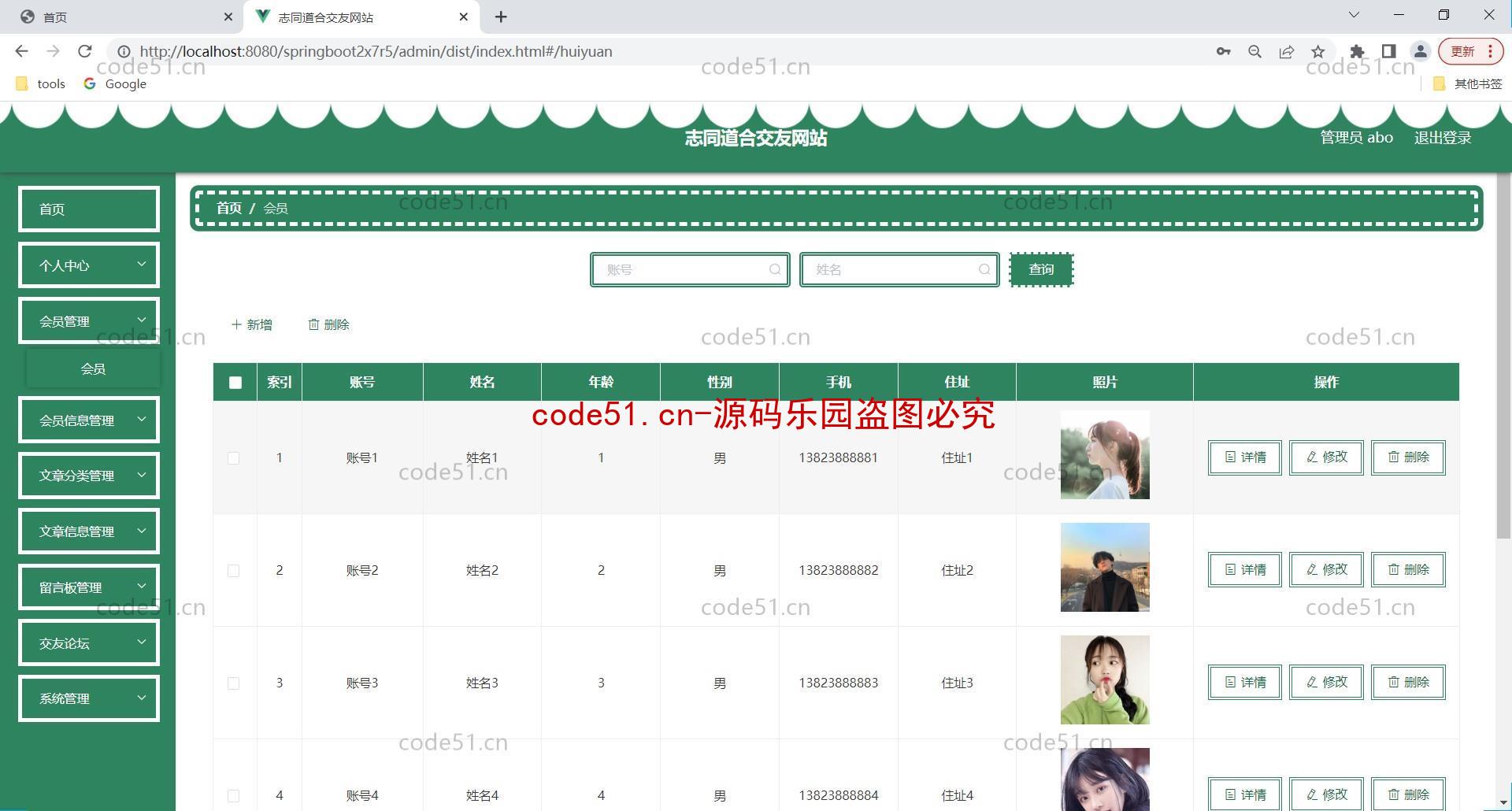The image size is (1512, 811).
Task: Open the photo thumbnail for 账号3
Action: [1105, 680]
